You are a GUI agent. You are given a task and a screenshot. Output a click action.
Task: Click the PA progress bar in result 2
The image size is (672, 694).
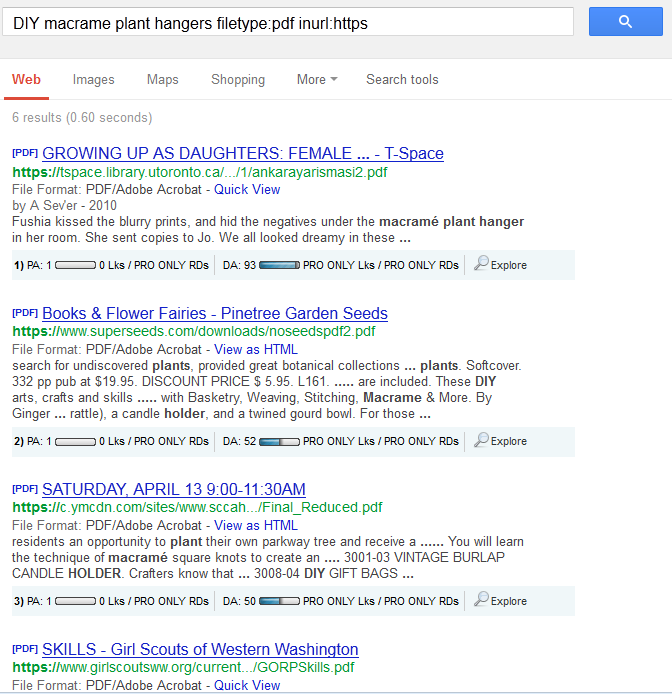[75, 441]
